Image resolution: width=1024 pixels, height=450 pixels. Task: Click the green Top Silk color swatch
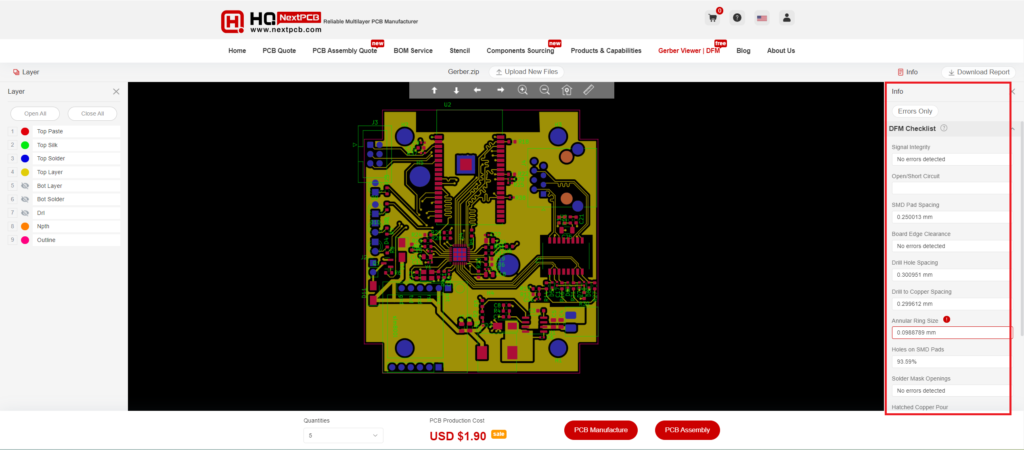(24, 145)
